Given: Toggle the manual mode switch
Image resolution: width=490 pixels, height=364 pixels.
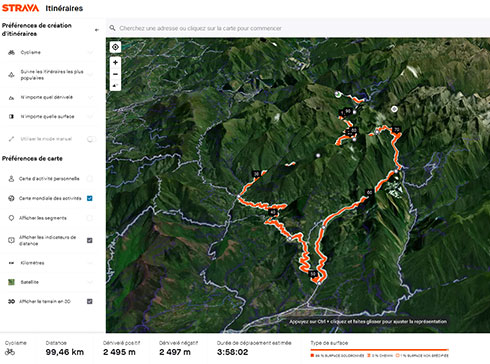Looking at the screenshot, I should [x=90, y=139].
